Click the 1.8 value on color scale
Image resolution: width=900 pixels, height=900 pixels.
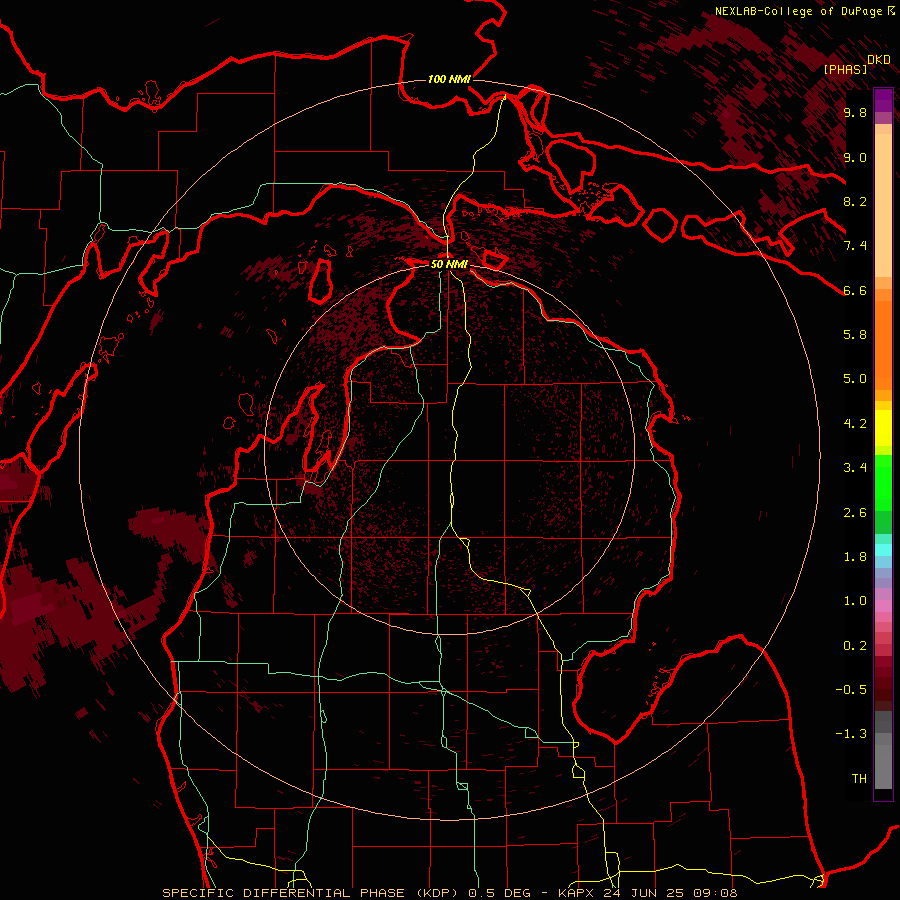pyautogui.click(x=855, y=557)
